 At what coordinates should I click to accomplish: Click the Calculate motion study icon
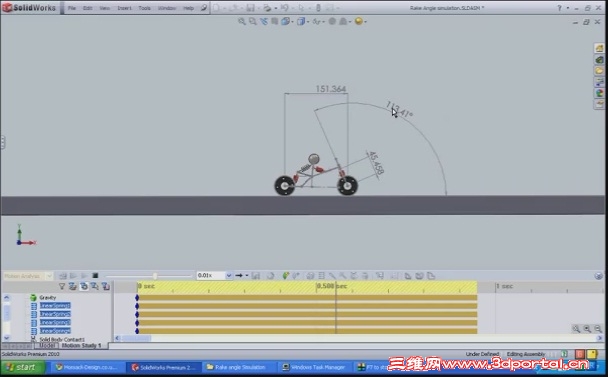pyautogui.click(x=63, y=276)
